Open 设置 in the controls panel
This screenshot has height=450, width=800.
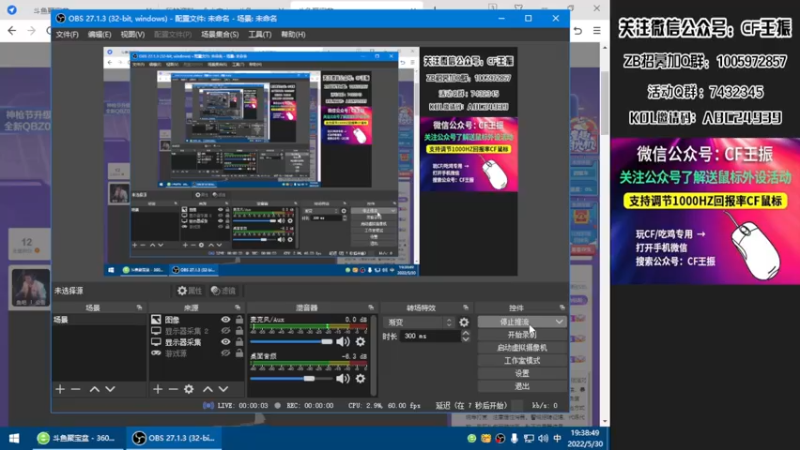click(x=522, y=373)
